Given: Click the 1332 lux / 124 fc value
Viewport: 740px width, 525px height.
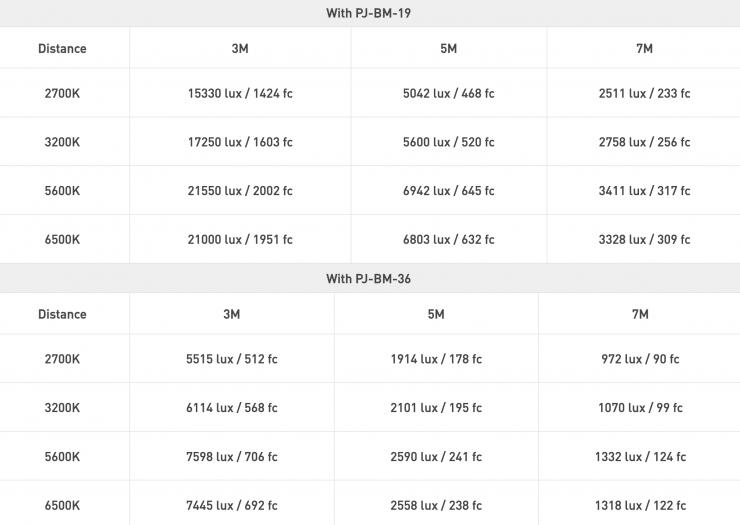Looking at the screenshot, I should click(640, 457).
